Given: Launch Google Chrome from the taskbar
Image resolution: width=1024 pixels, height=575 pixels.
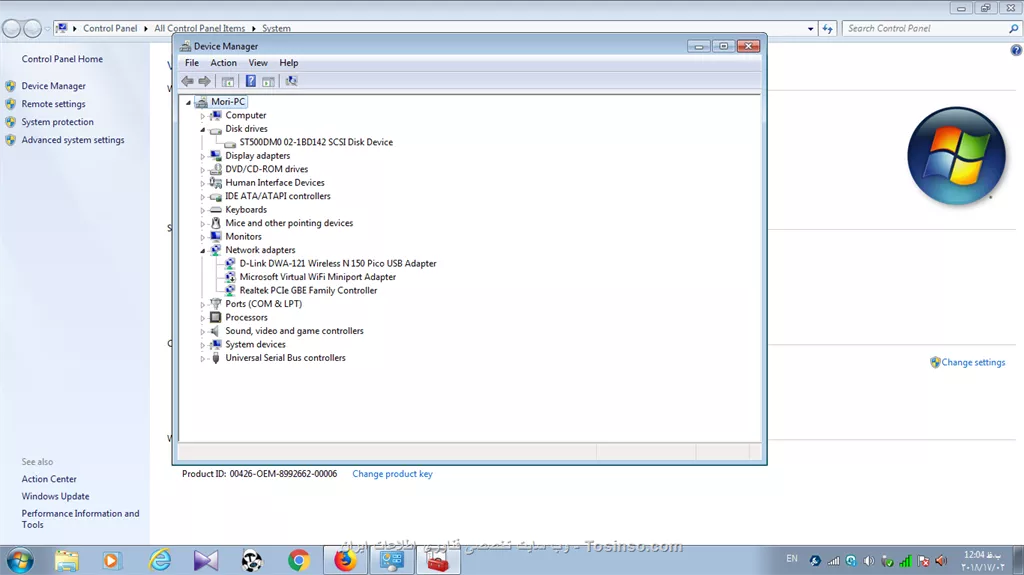Looking at the screenshot, I should click(298, 561).
